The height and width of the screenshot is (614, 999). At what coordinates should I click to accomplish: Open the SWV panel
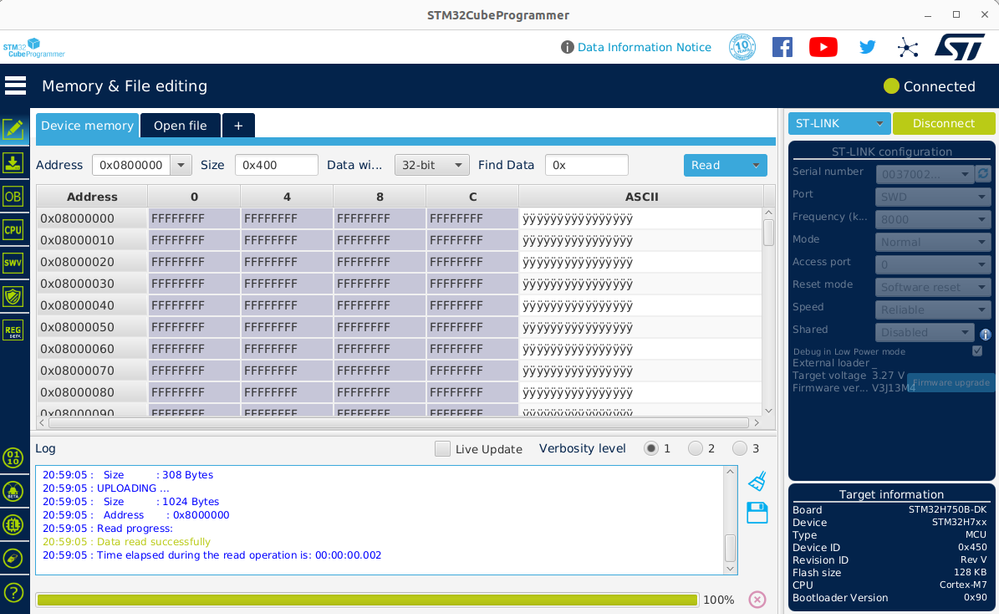[13, 262]
